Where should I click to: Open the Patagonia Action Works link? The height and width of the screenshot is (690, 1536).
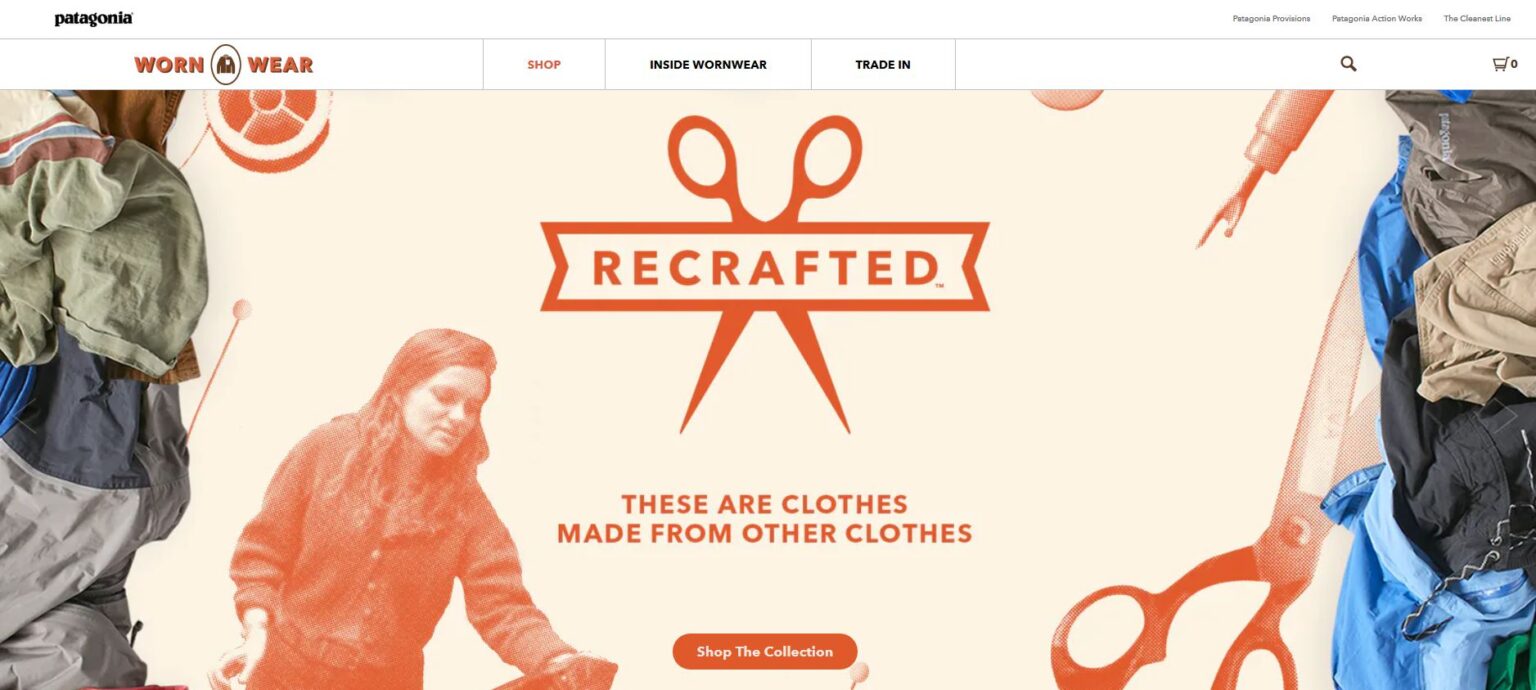pos(1377,19)
